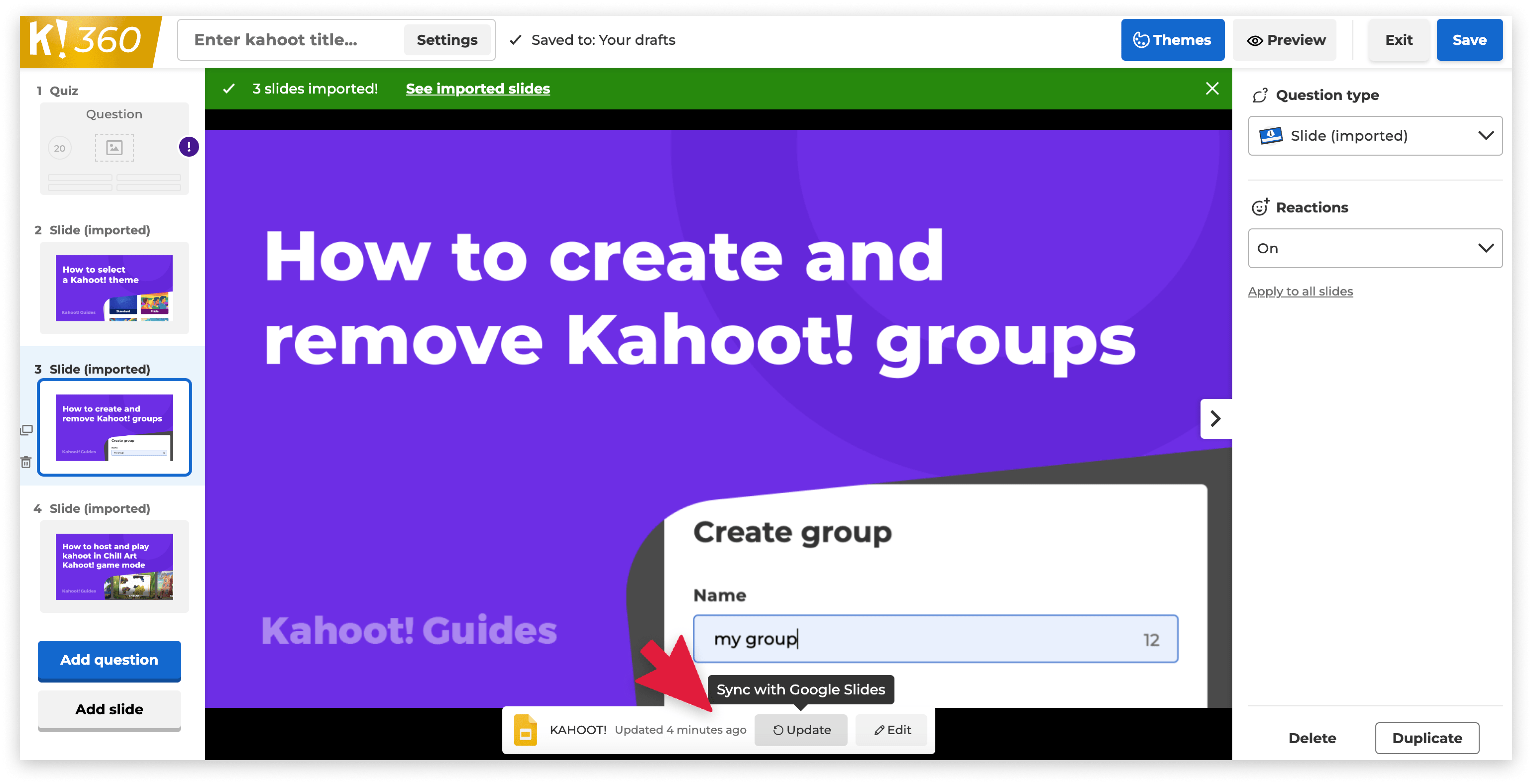Click the error badge on the Question card
This screenshot has height=784, width=1532.
[x=188, y=147]
